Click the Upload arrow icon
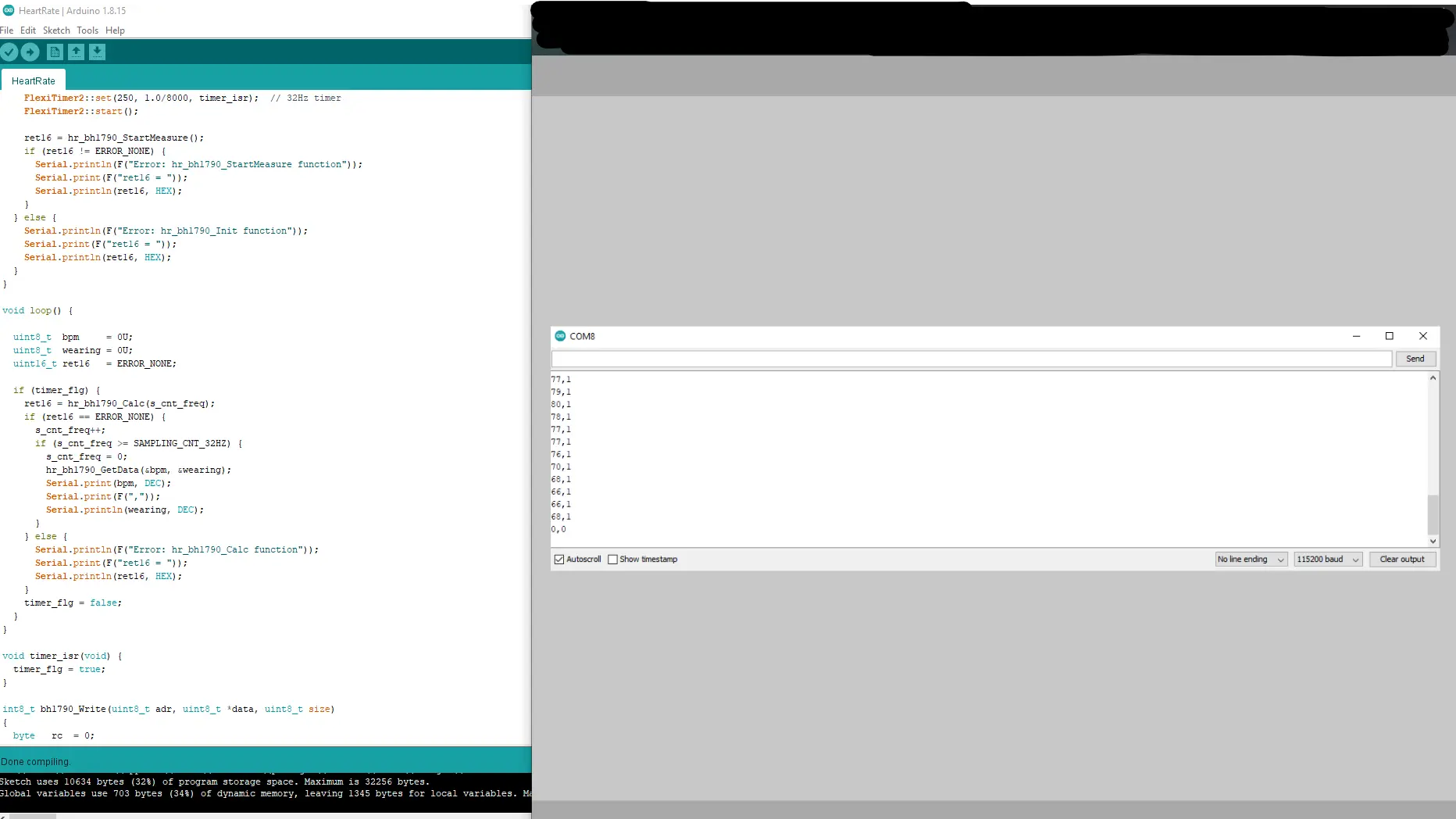The width and height of the screenshot is (1456, 819). click(x=30, y=52)
